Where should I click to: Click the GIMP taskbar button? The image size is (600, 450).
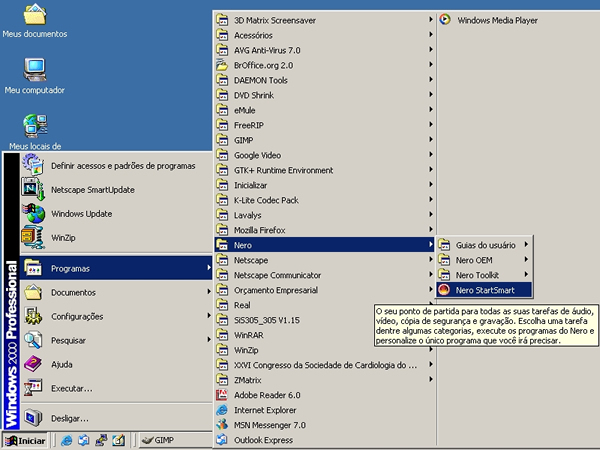click(x=175, y=440)
